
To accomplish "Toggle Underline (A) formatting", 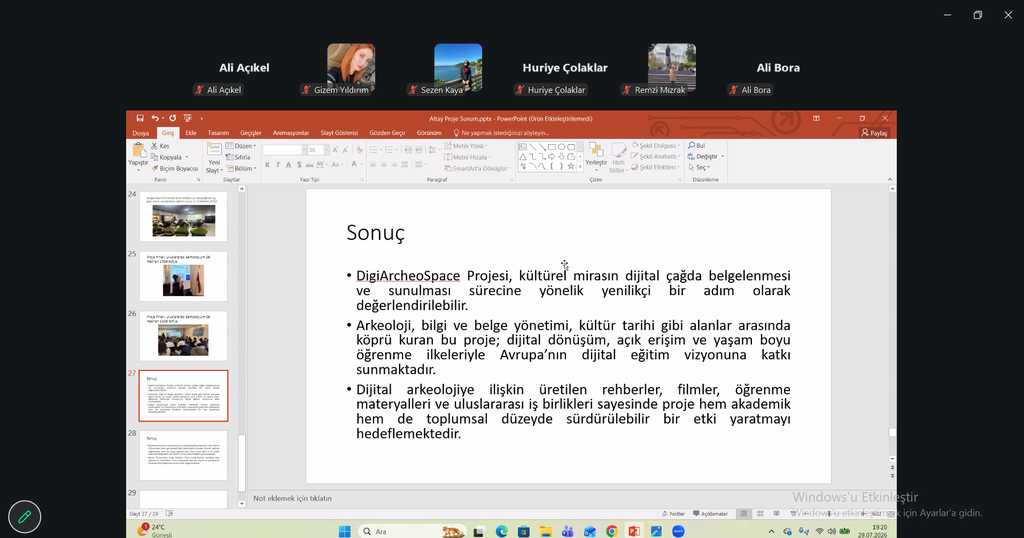I will pos(288,165).
